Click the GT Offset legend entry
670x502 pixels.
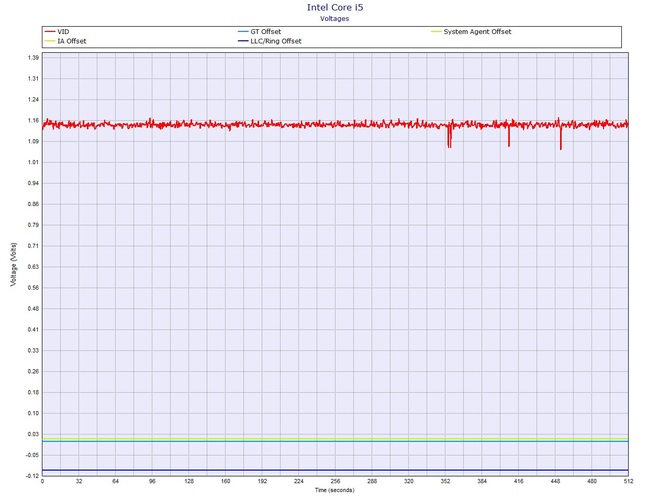pos(260,32)
